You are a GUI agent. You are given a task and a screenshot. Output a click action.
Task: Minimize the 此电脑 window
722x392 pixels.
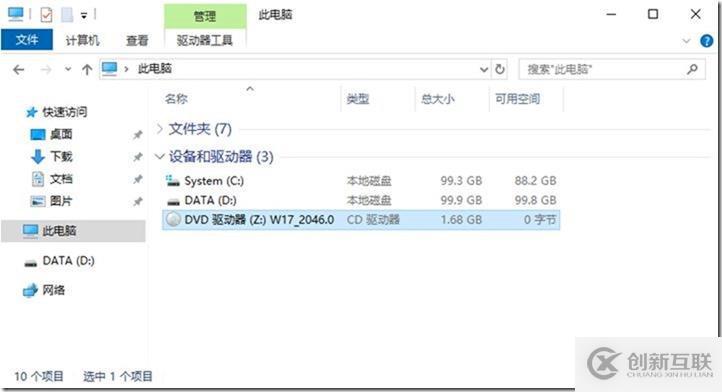611,14
